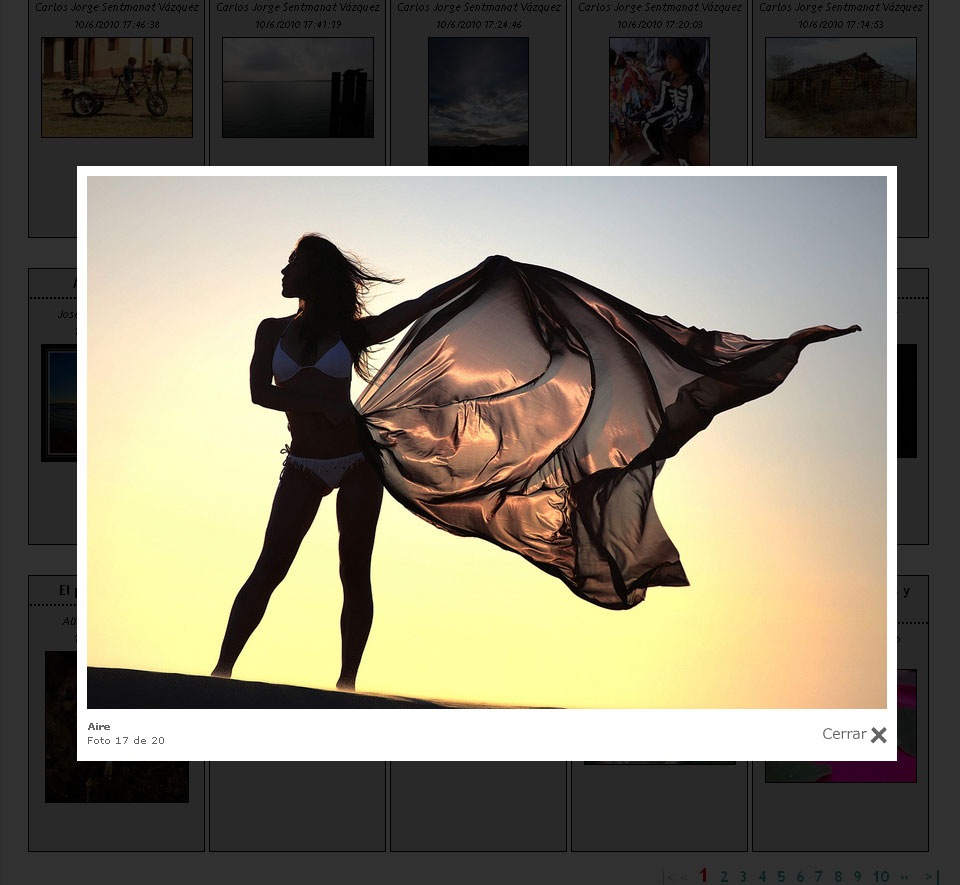Click the enlarged Aire photo

[487, 442]
